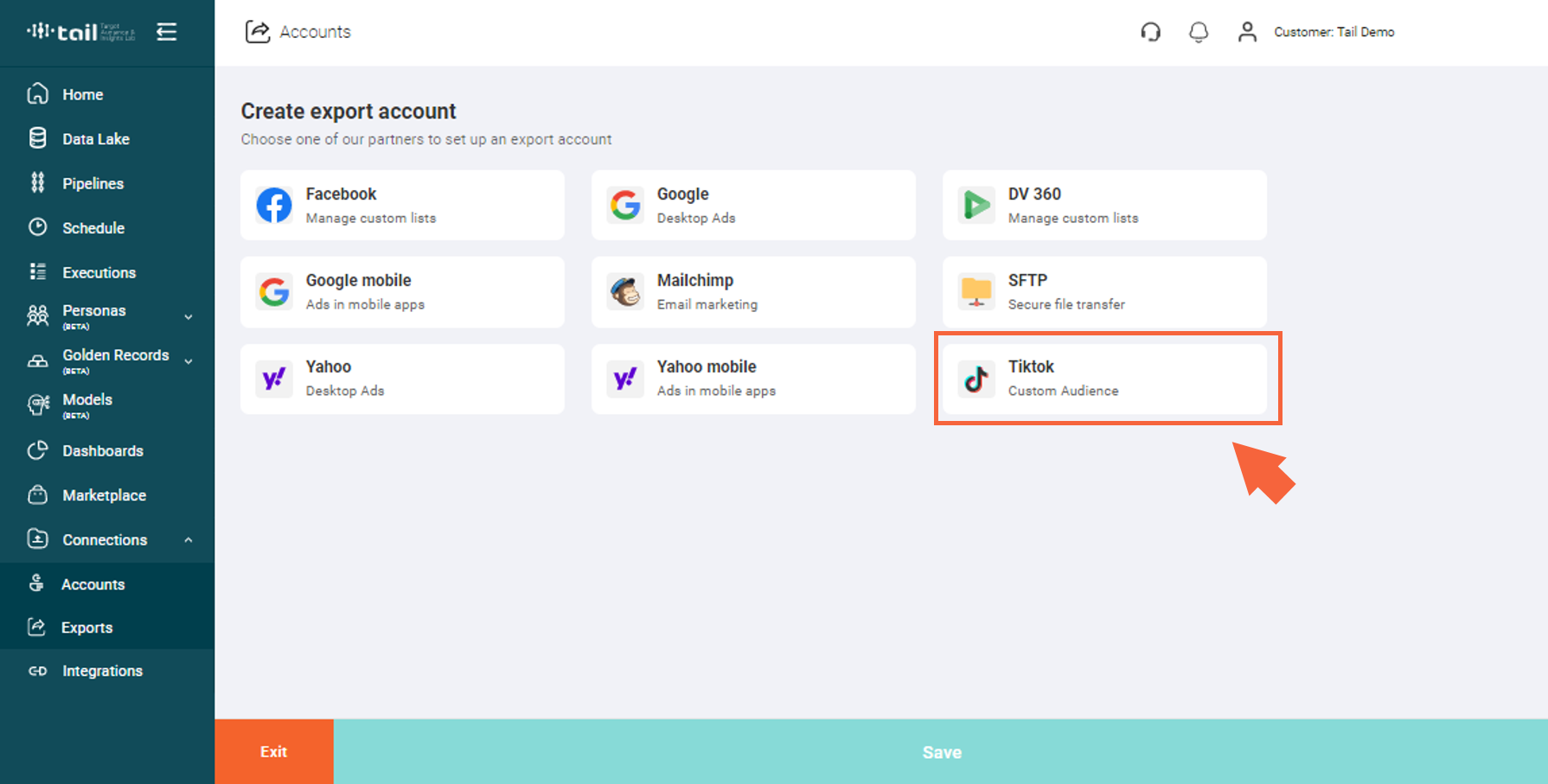Click the Home sidebar icon
Screen dimensions: 1548x784
(38, 93)
